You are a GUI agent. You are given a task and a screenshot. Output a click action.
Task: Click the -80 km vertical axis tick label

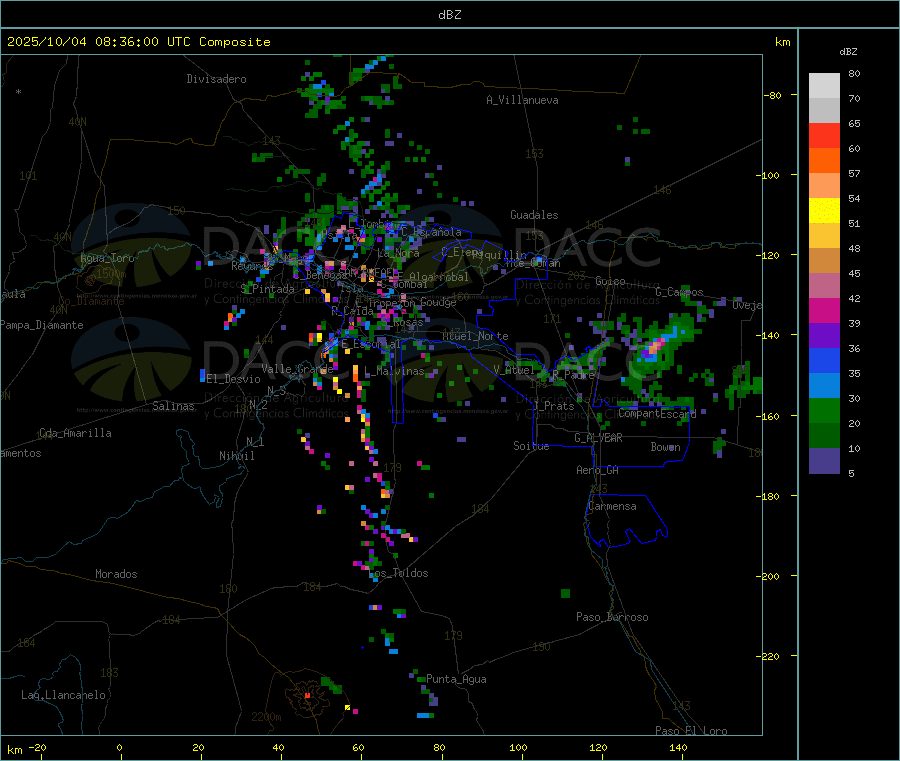pos(772,95)
